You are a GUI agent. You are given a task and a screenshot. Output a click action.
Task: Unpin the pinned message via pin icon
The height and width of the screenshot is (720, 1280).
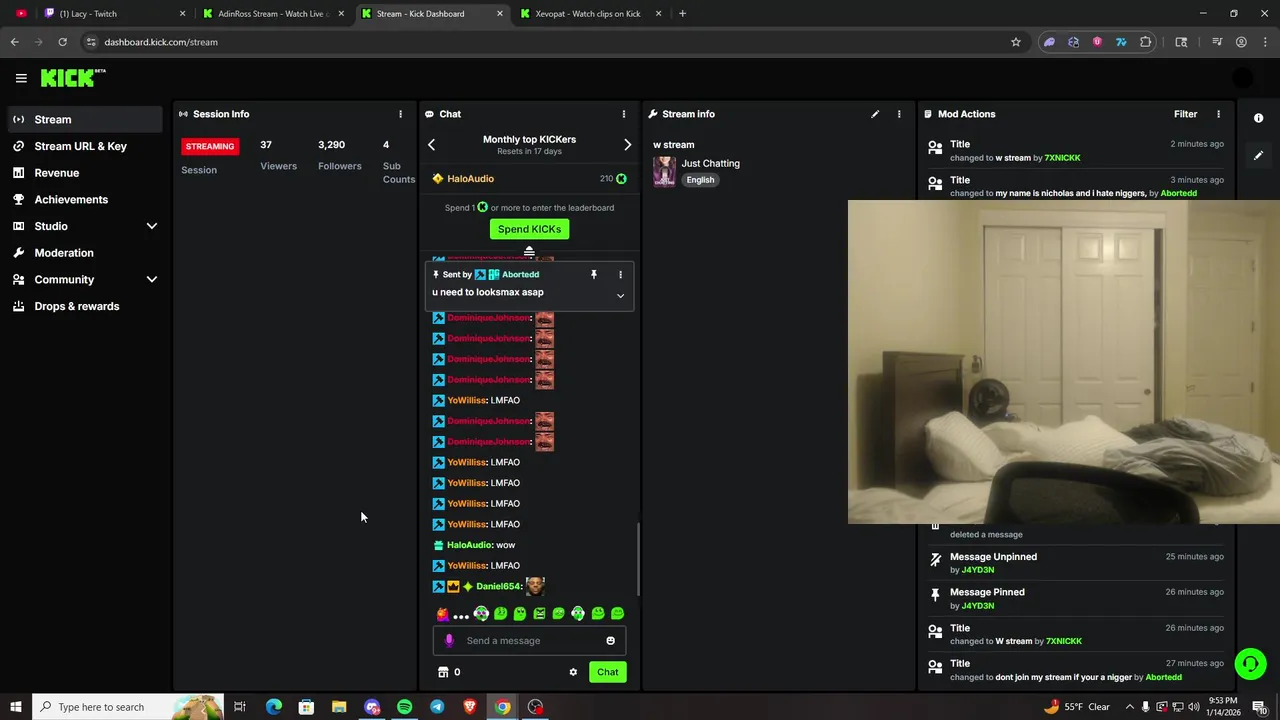593,274
